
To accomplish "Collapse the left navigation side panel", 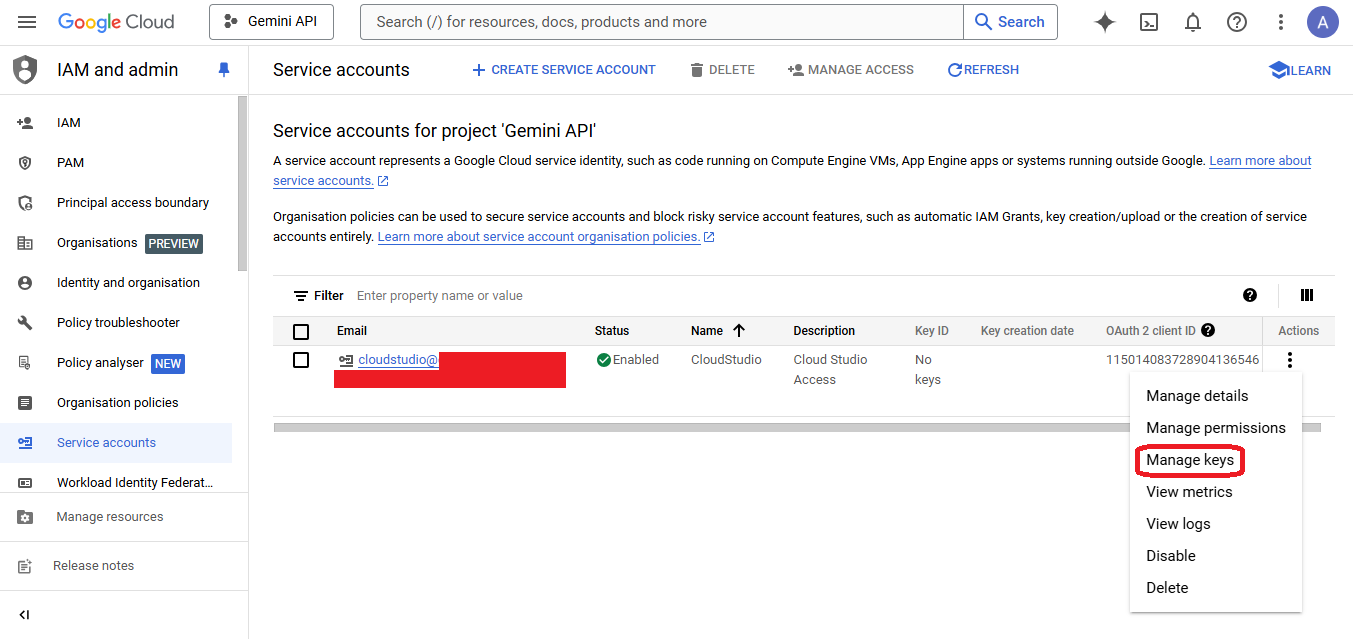I will tap(25, 614).
